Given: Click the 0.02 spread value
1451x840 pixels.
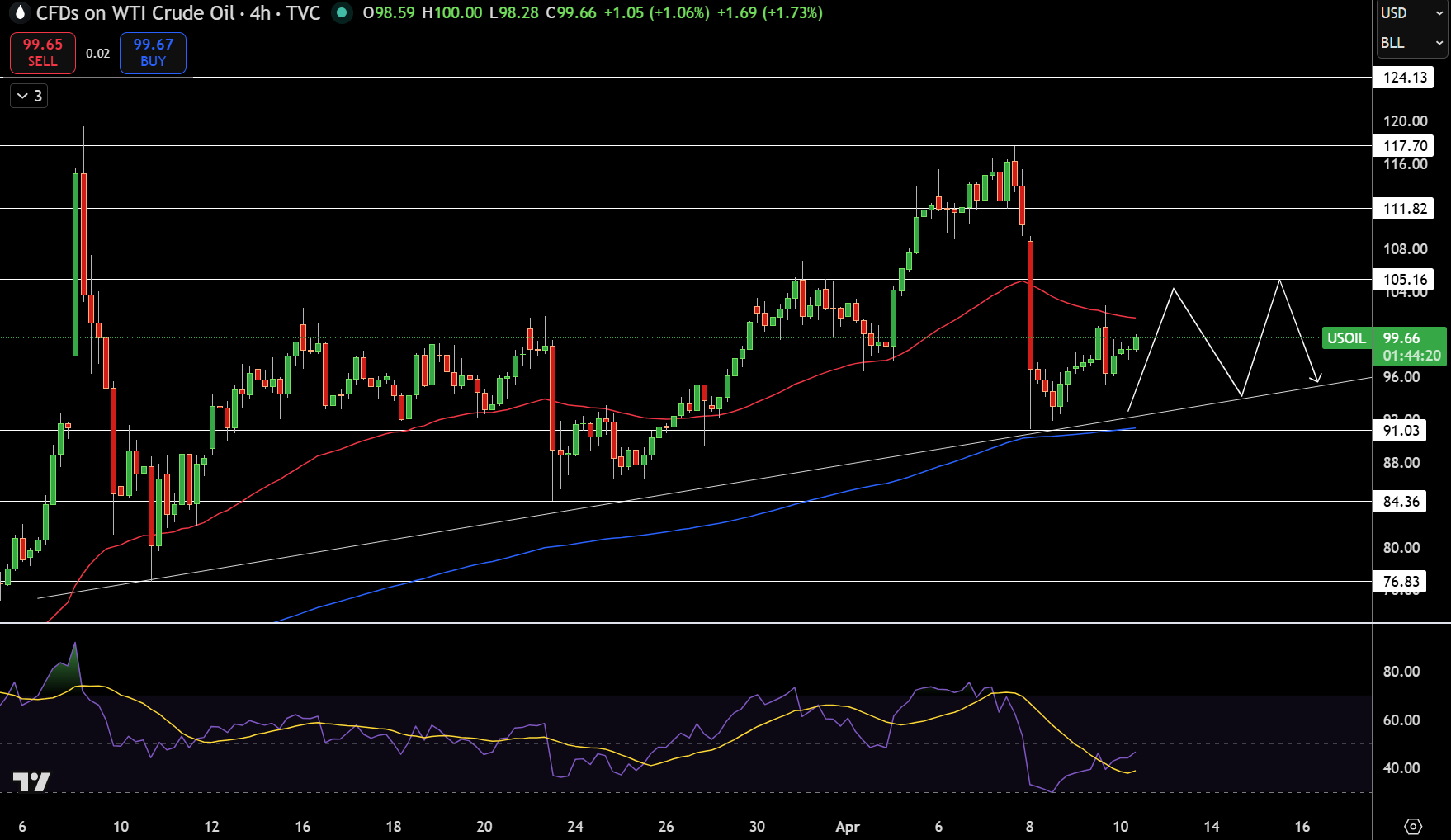Looking at the screenshot, I should (x=97, y=54).
